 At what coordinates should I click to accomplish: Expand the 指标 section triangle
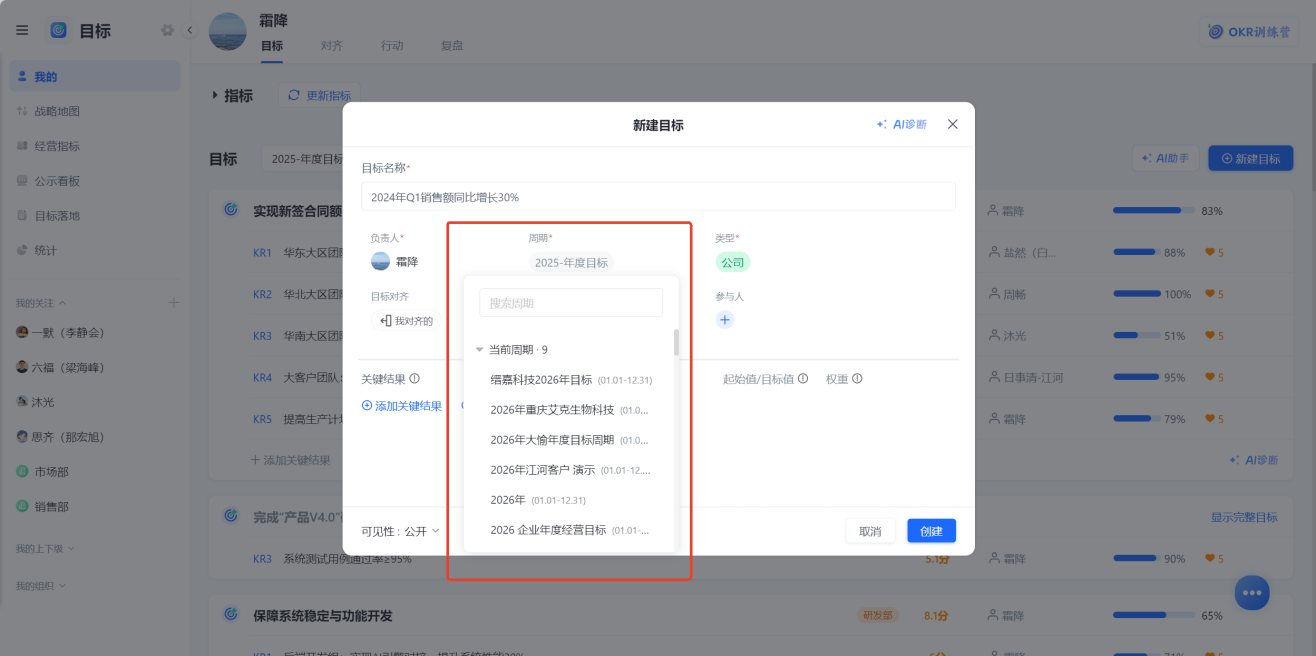pos(215,95)
